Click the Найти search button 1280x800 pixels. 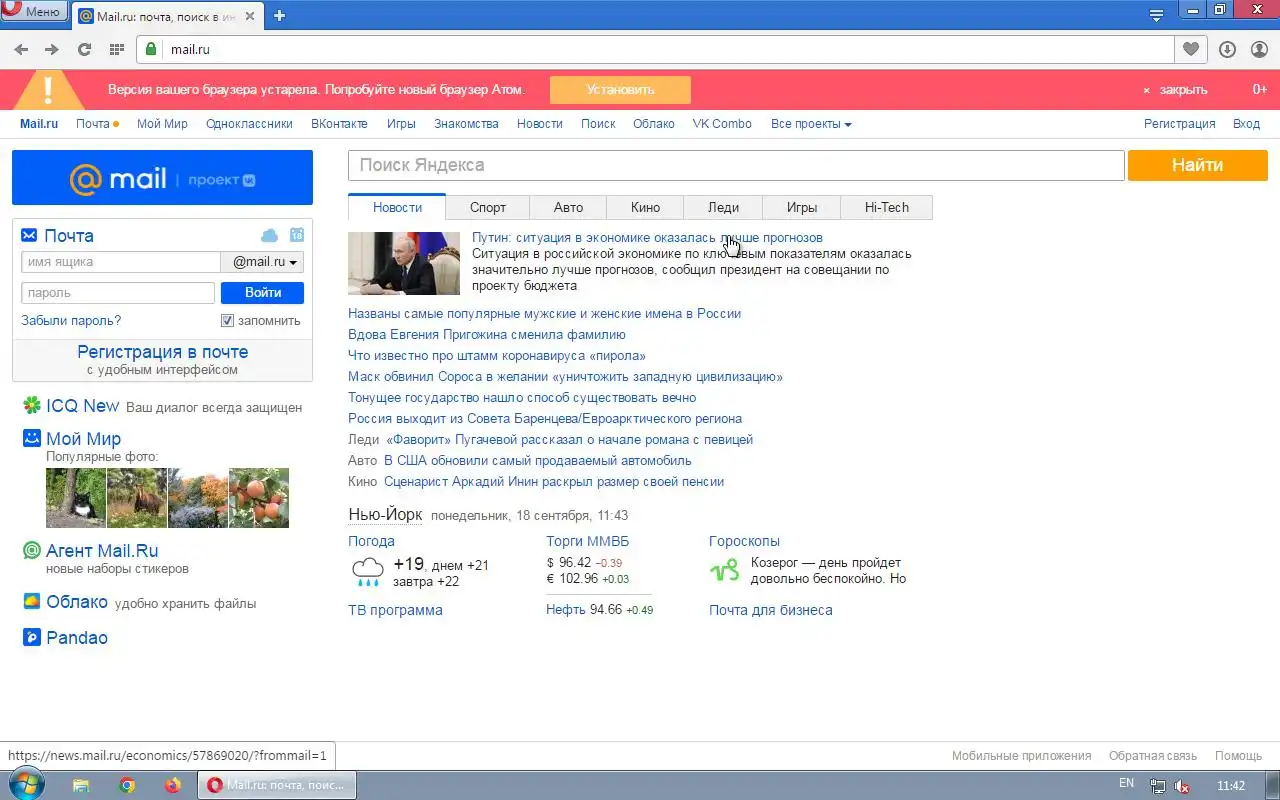pyautogui.click(x=1197, y=165)
